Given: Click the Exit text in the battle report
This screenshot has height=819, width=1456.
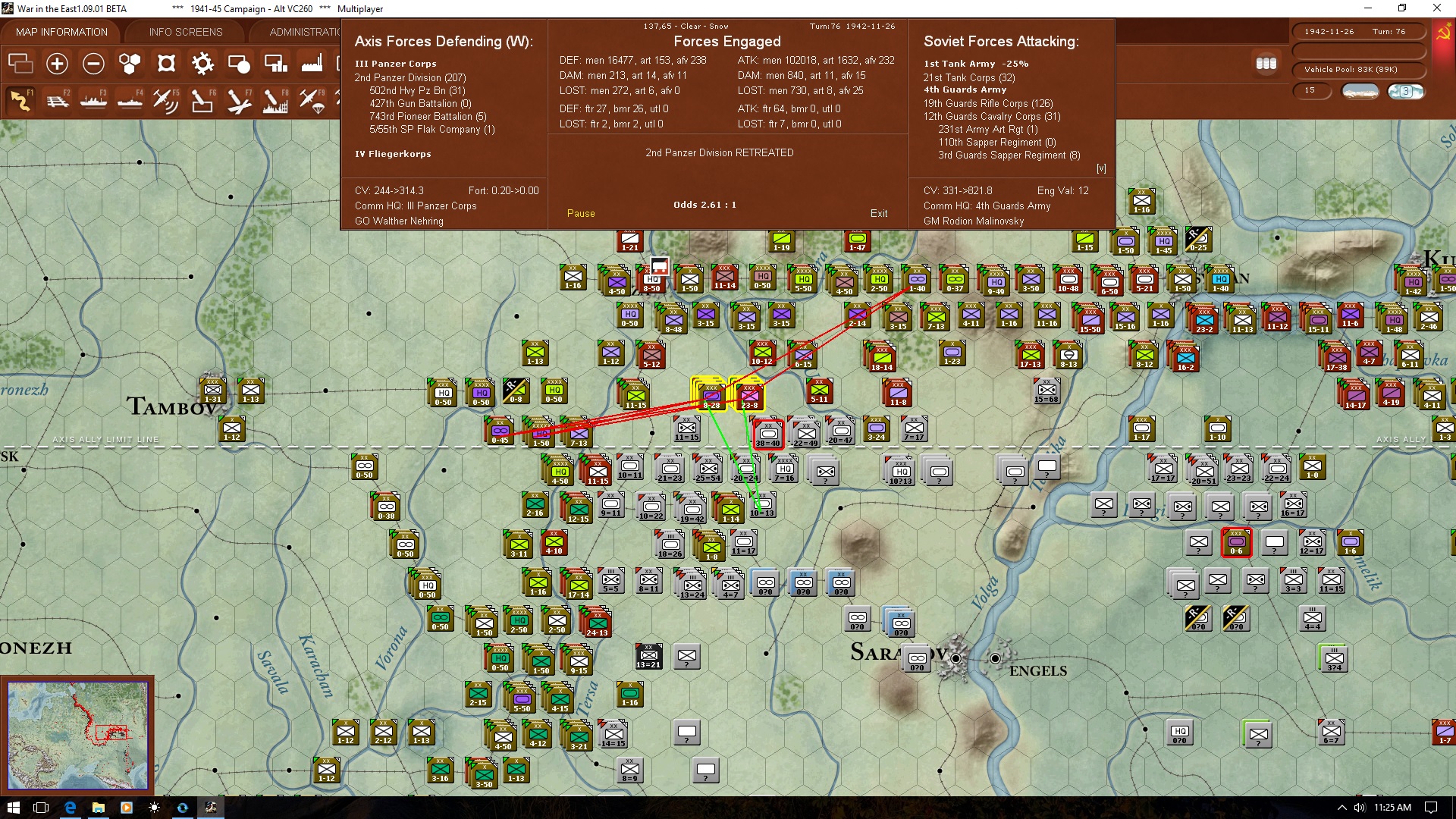Looking at the screenshot, I should click(878, 214).
